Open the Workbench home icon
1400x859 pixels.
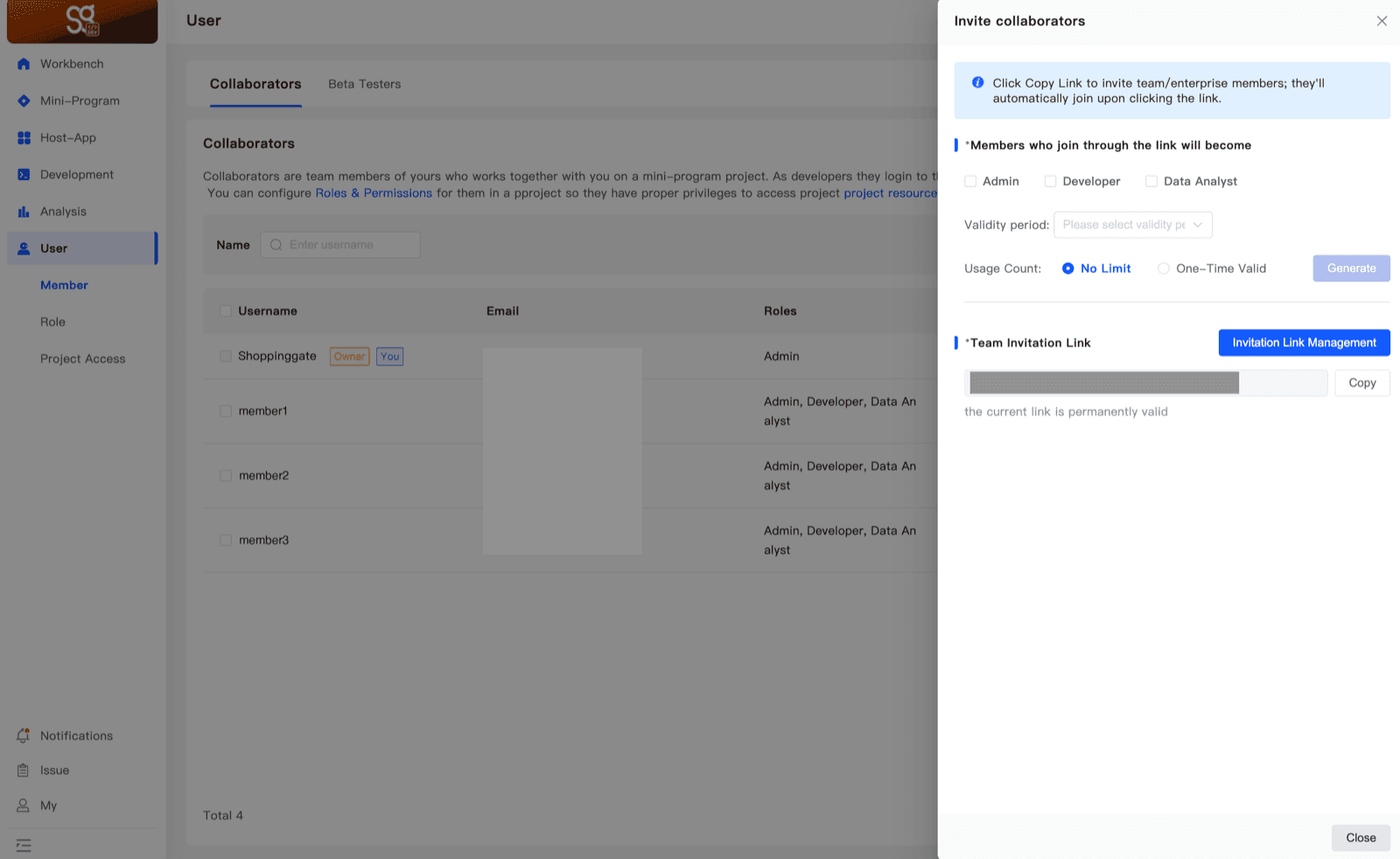24,64
